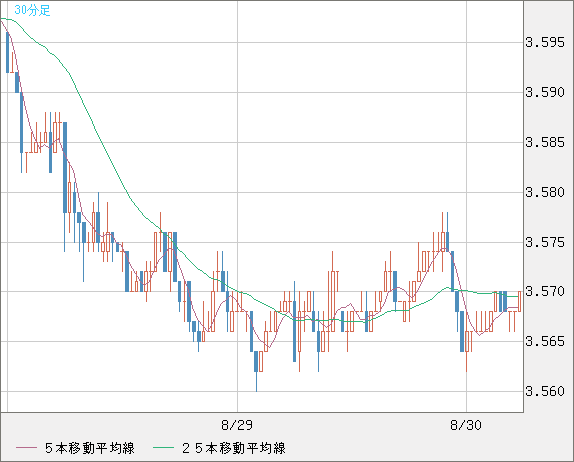The height and width of the screenshot is (462, 574).
Task: Click the 5本移動平均線 legend text
Action: click(90, 448)
